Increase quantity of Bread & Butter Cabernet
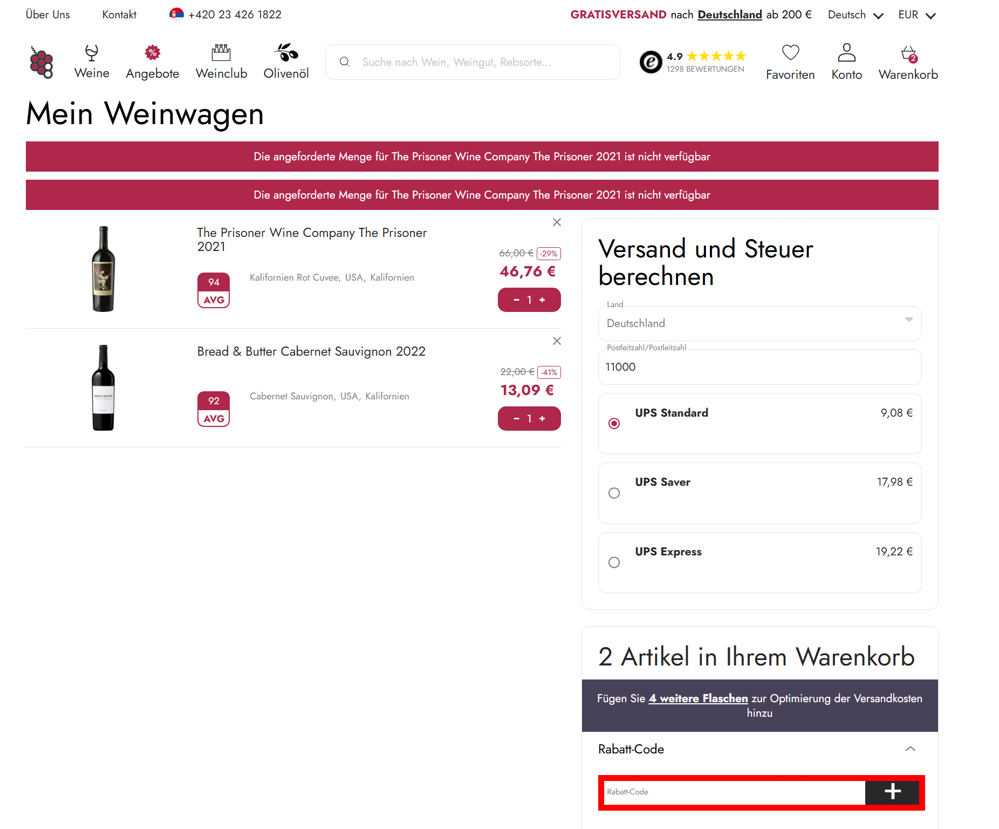999x829 pixels. 542,419
